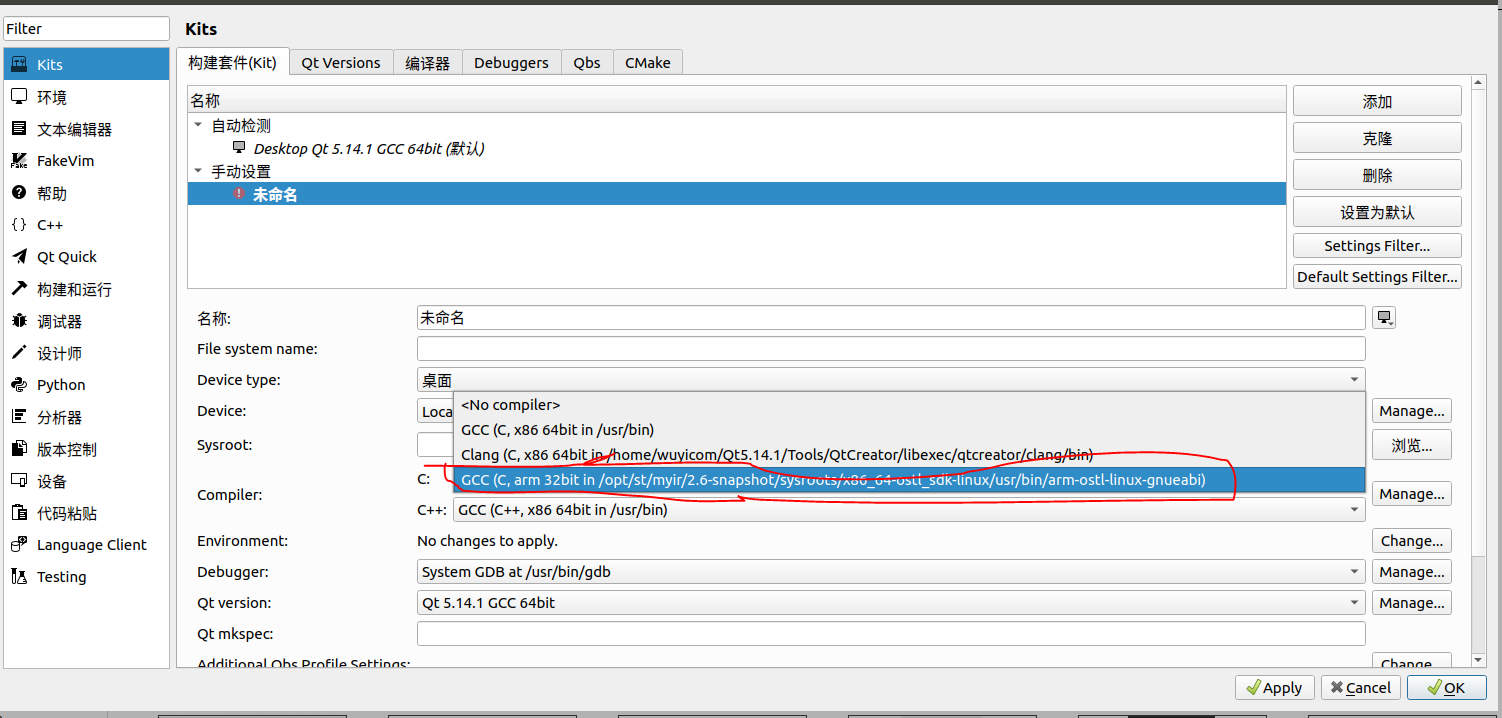This screenshot has width=1502, height=718.
Task: Click the Qt mkspec input field
Action: pyautogui.click(x=891, y=634)
